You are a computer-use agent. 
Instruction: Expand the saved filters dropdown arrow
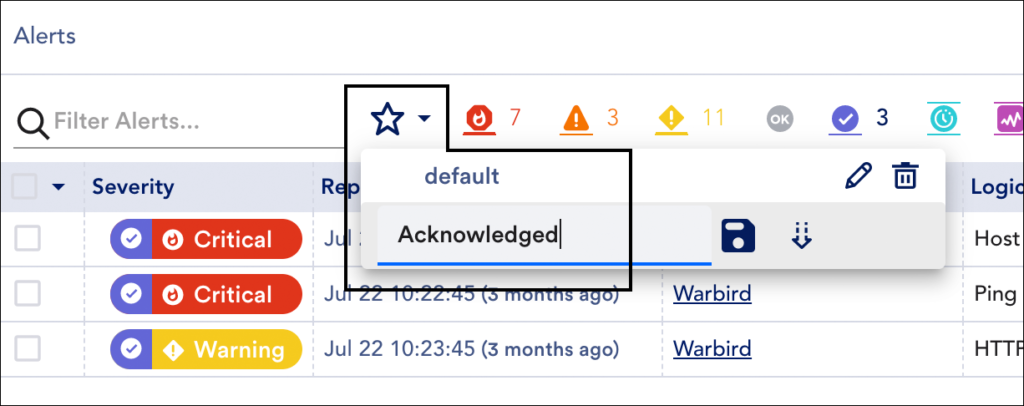pyautogui.click(x=424, y=119)
